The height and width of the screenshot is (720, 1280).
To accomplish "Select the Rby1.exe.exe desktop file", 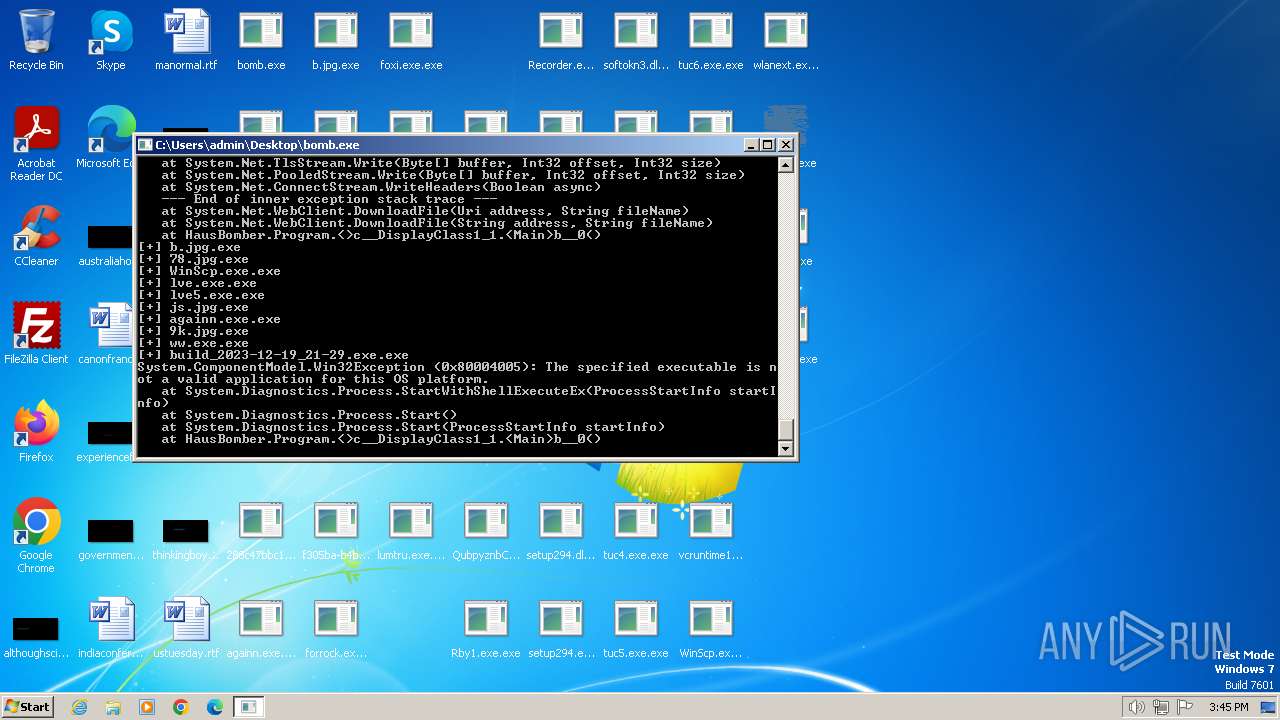I will 486,628.
